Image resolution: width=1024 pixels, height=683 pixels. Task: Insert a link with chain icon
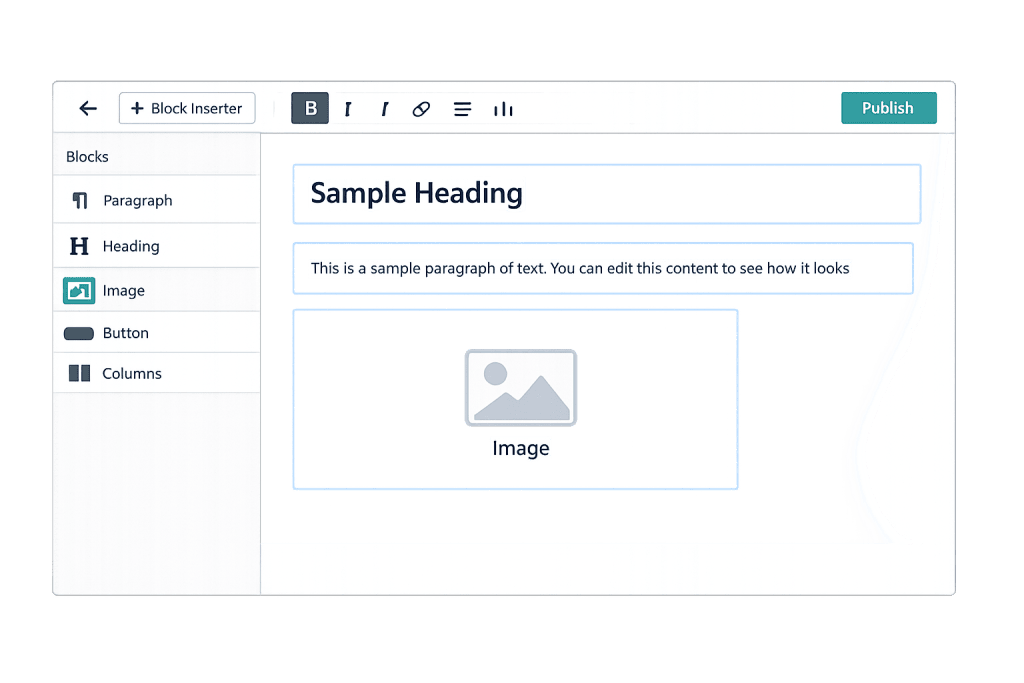tap(421, 109)
